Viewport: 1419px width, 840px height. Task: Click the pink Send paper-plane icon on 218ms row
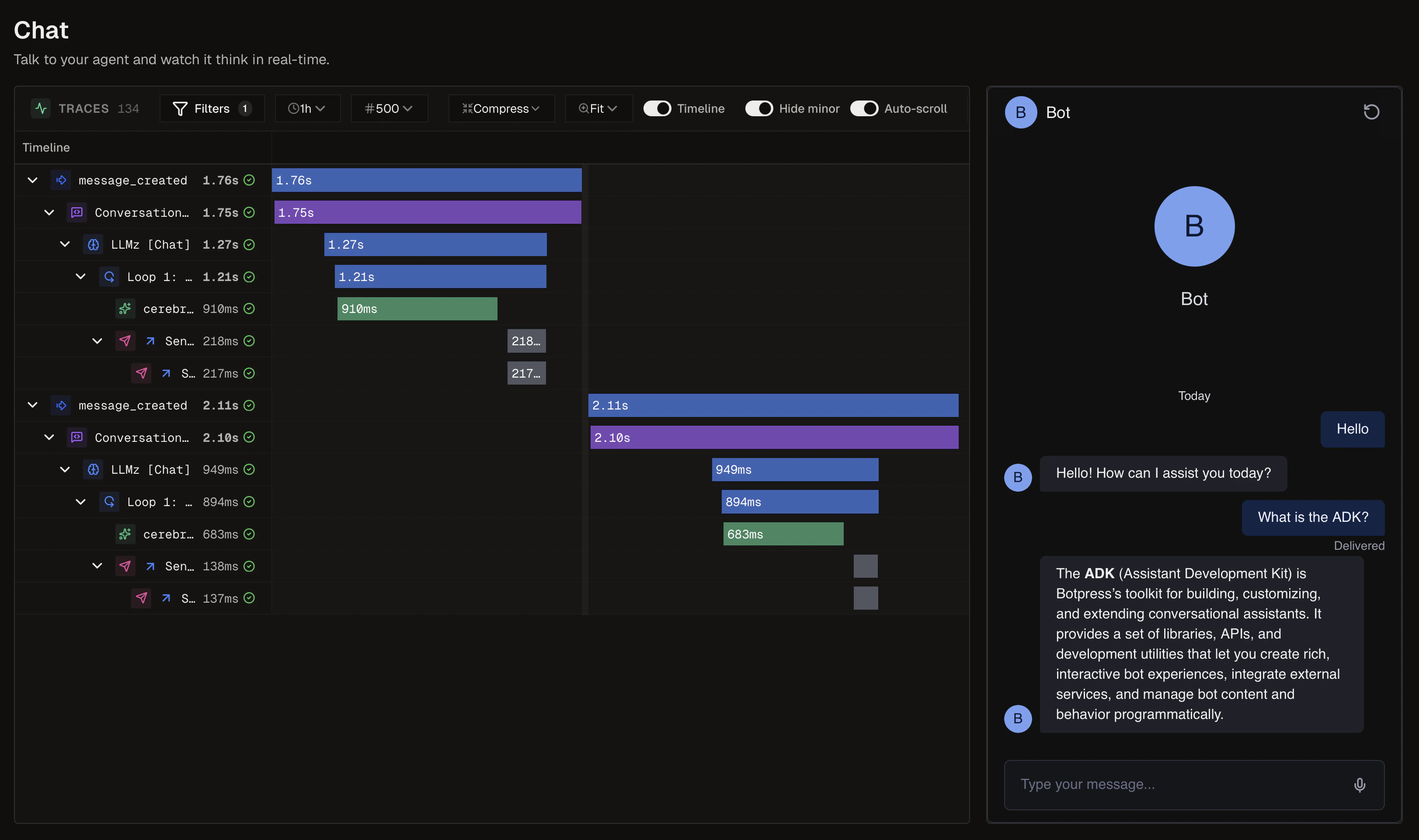pyautogui.click(x=125, y=341)
